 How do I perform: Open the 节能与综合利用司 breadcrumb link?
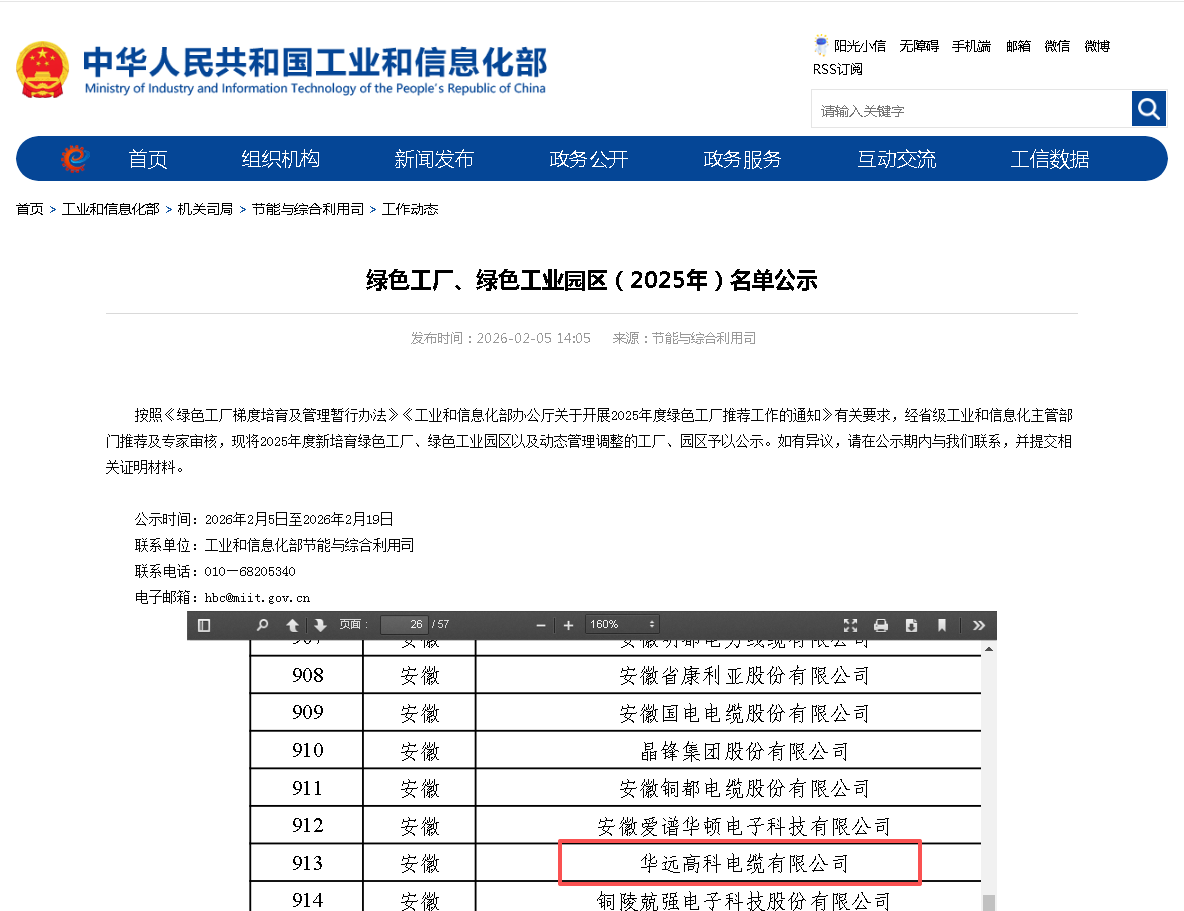point(308,209)
